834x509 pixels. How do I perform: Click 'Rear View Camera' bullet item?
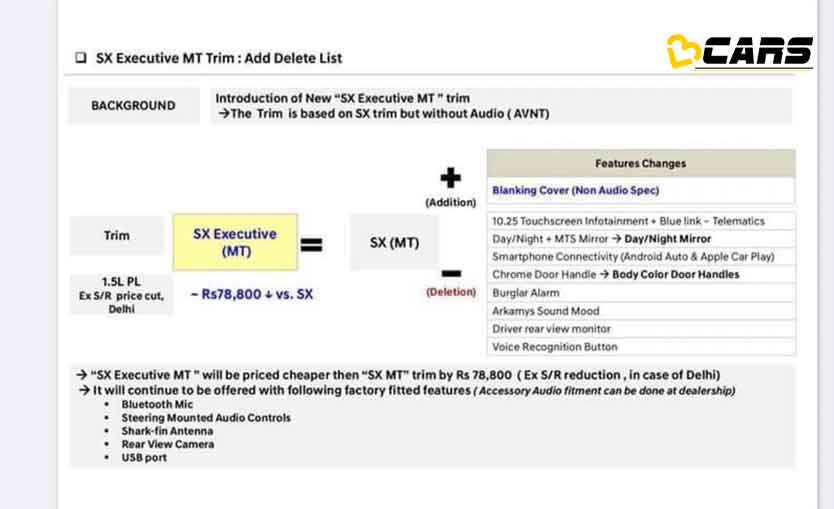click(168, 444)
